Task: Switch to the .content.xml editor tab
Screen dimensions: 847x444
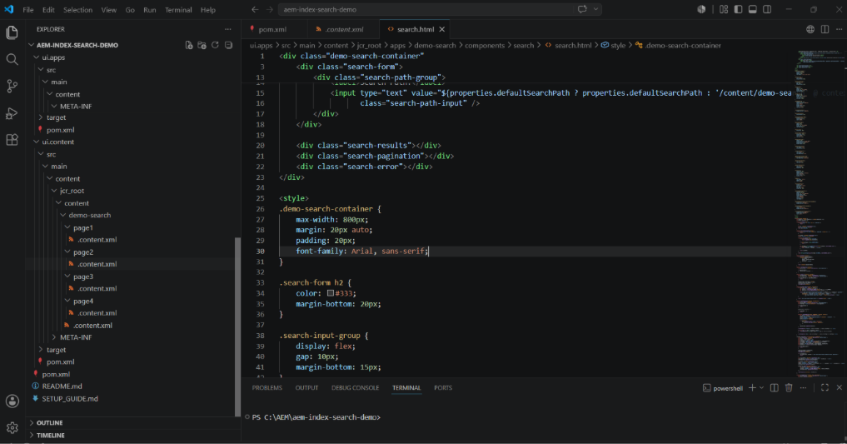Action: pos(344,29)
